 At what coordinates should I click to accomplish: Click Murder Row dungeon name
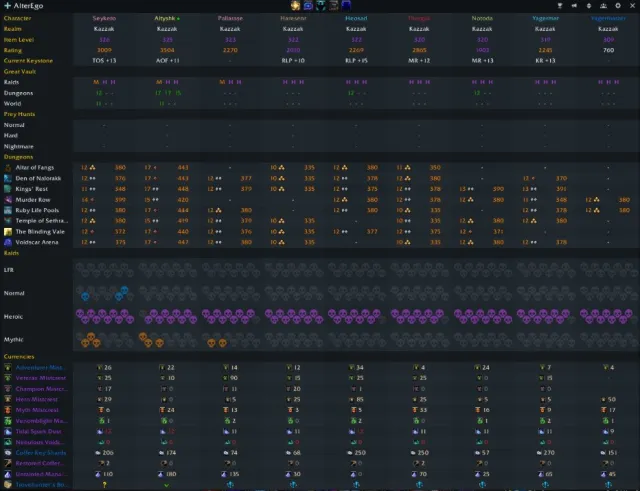33,200
